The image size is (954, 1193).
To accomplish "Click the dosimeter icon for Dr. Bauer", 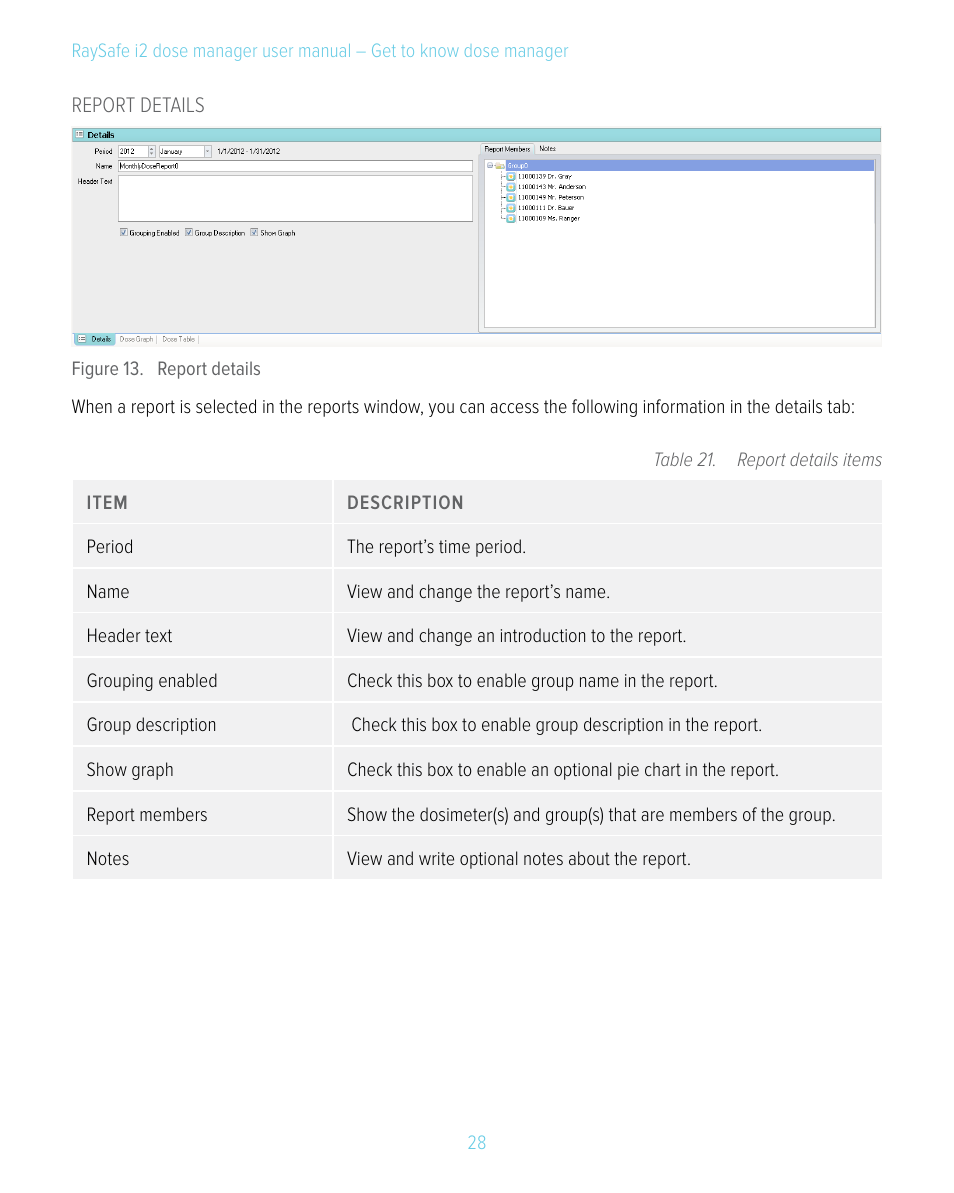I will point(510,208).
